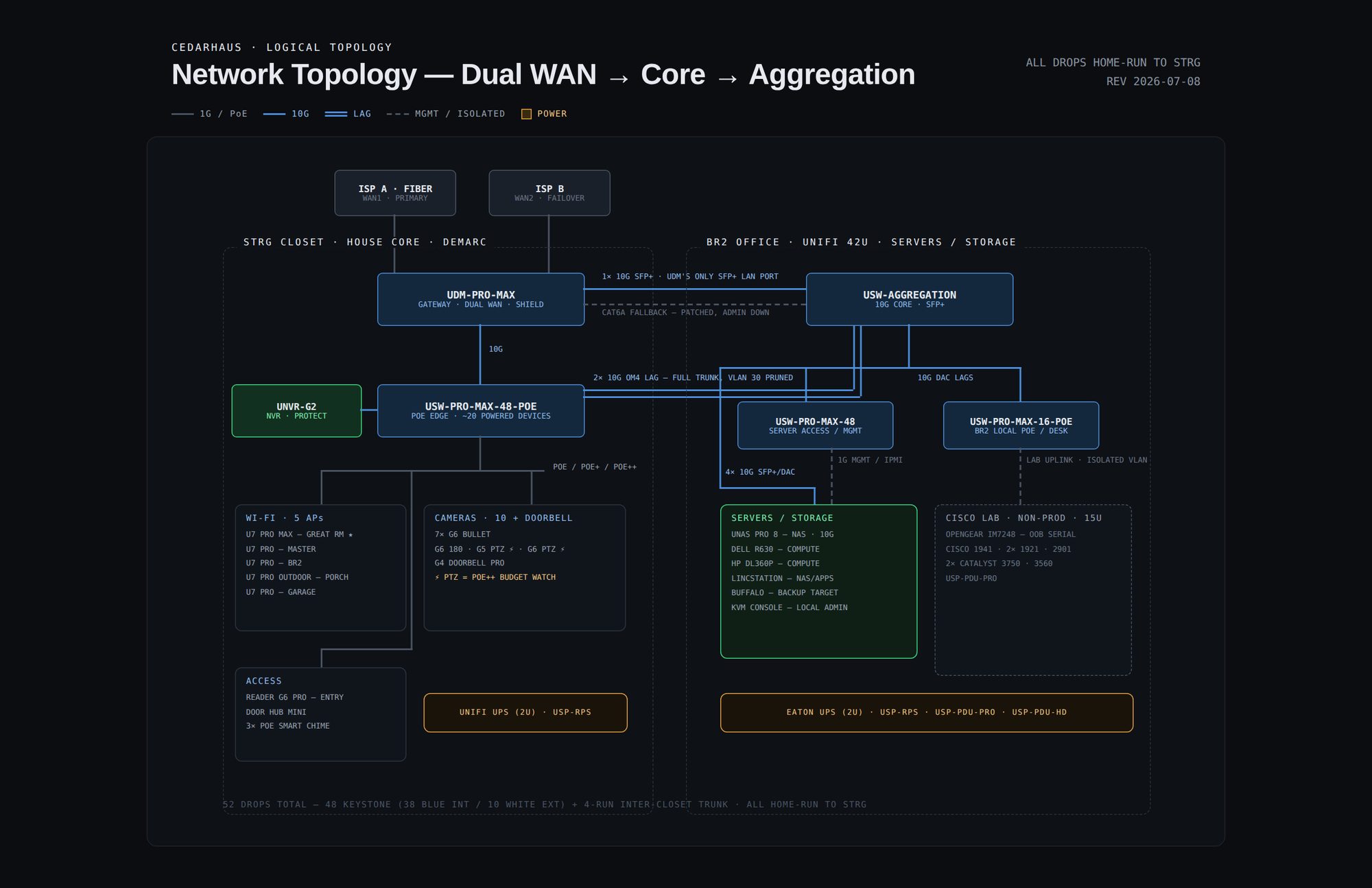Select the POE / POE+ / POE++ label
The image size is (1372, 888).
coord(595,467)
